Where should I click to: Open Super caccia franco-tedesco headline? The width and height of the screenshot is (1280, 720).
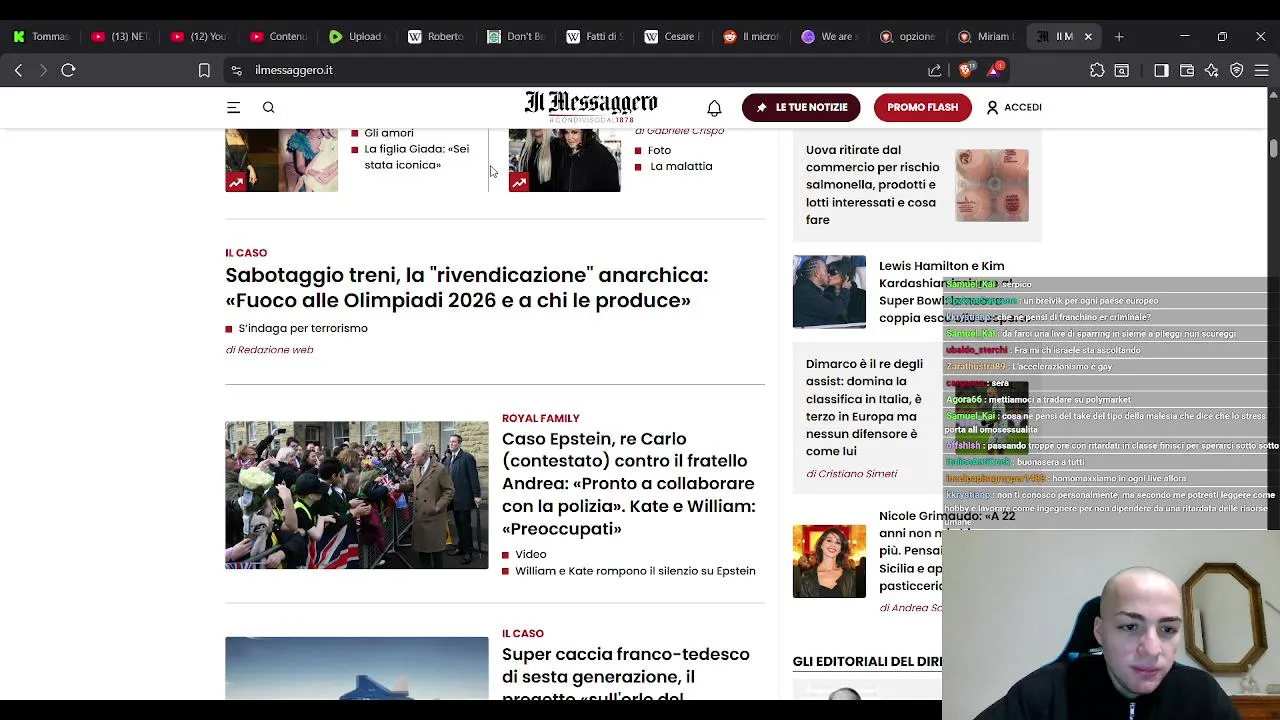click(x=626, y=675)
